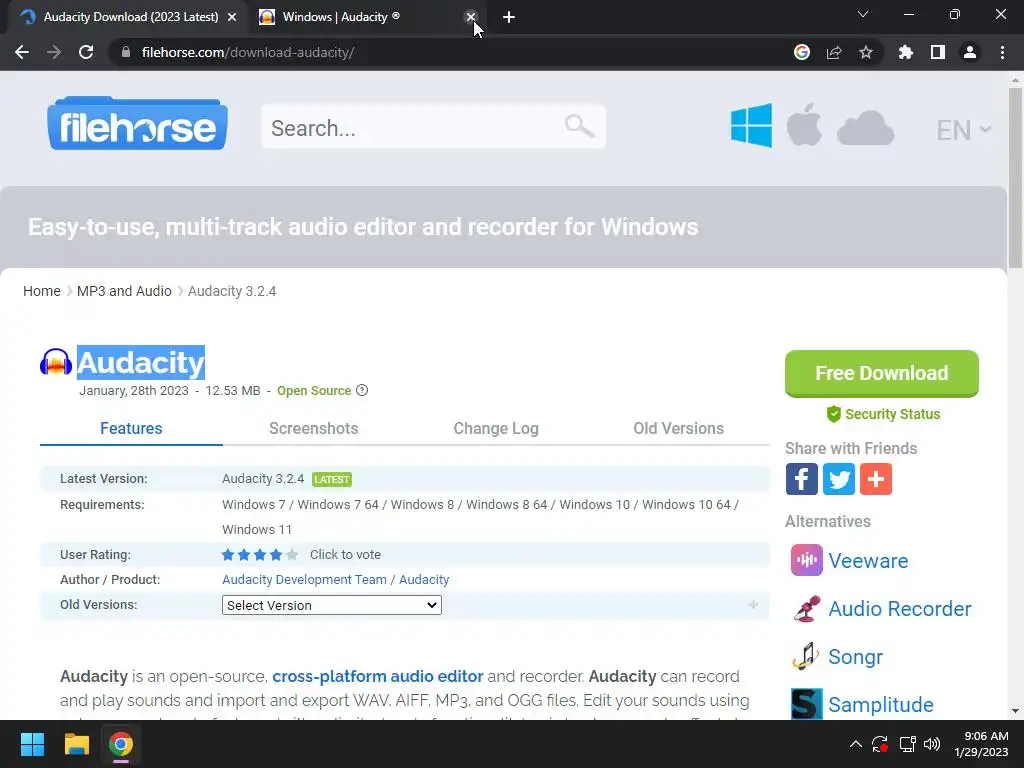Go to Home breadcrumb

42,291
